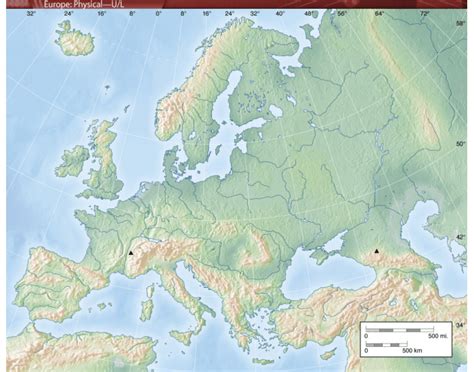The height and width of the screenshot is (372, 474).
Task: Click the 40° longitude label
Action: pyautogui.click(x=280, y=14)
